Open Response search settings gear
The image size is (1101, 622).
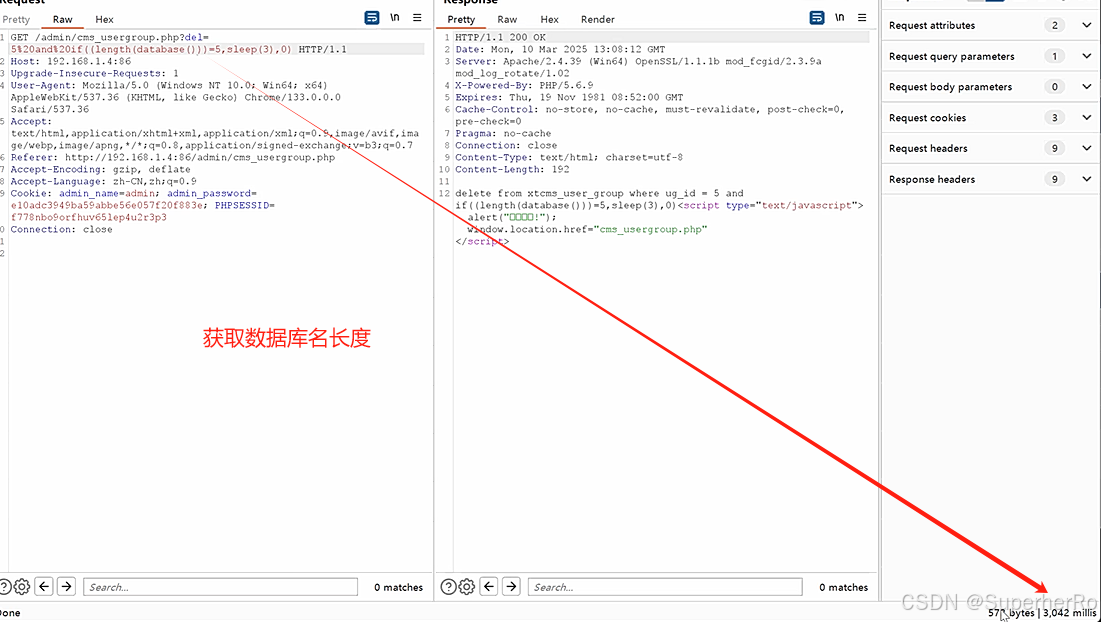click(466, 586)
